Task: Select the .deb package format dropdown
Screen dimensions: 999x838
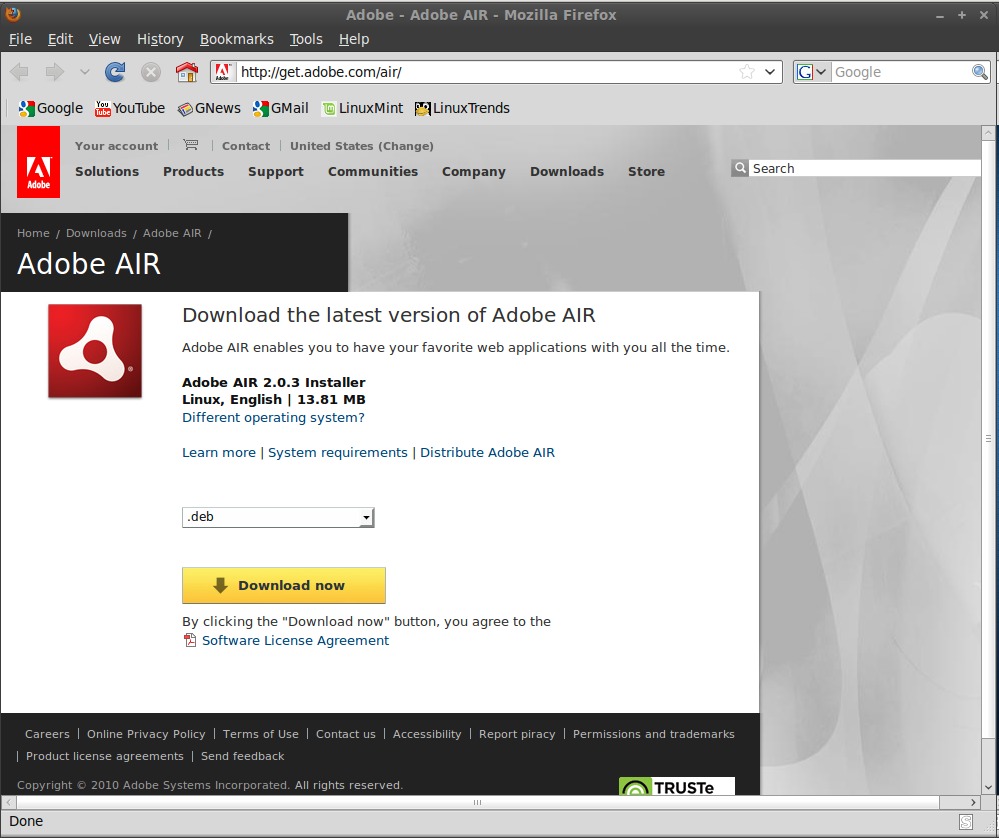Action: click(x=278, y=517)
